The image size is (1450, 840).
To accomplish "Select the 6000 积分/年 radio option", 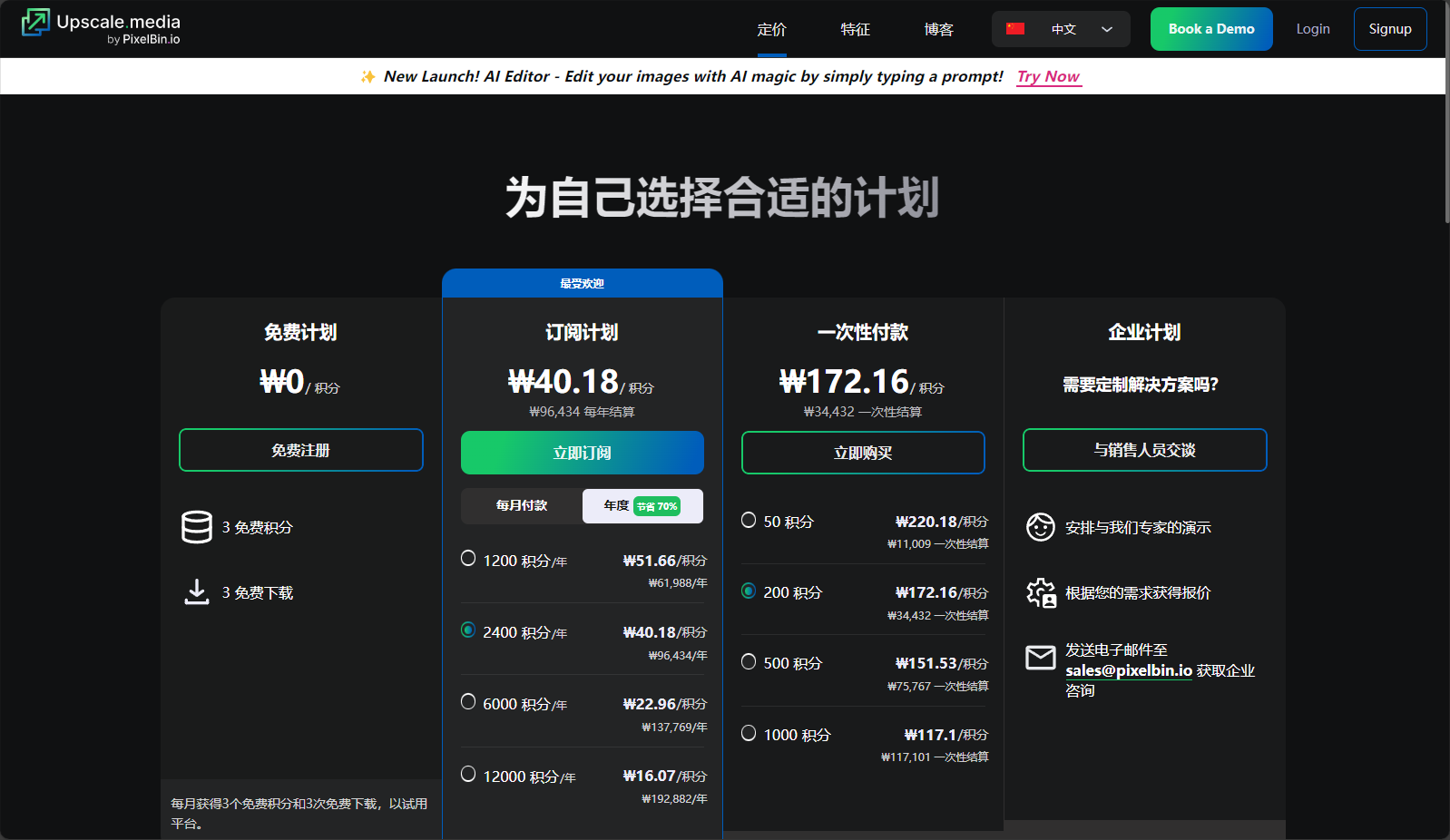I will 468,701.
